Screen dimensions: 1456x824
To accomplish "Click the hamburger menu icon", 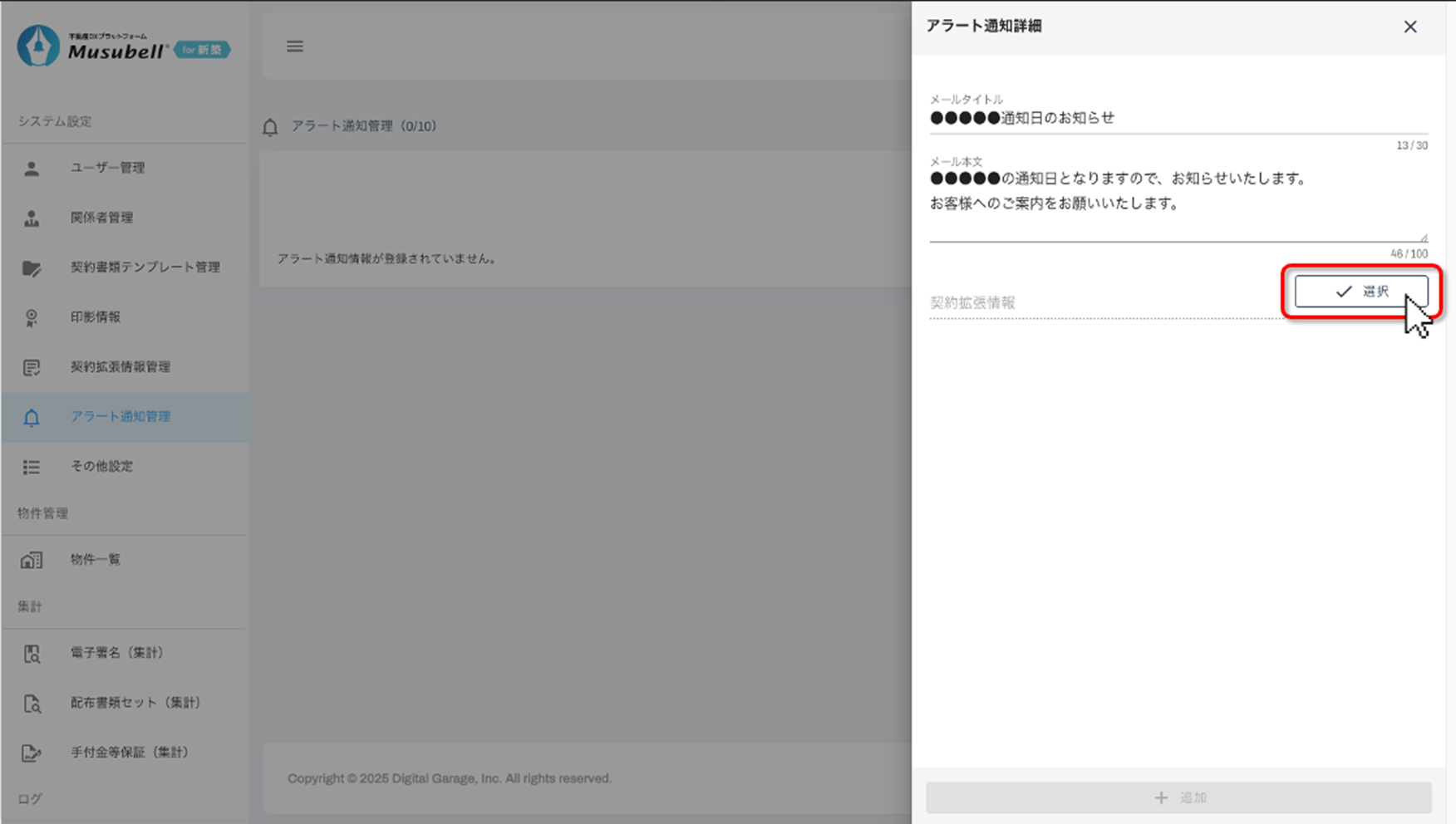I will [x=294, y=47].
